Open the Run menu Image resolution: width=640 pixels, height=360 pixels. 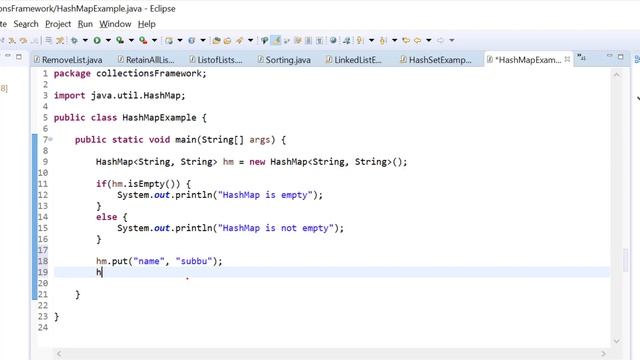(x=85, y=24)
